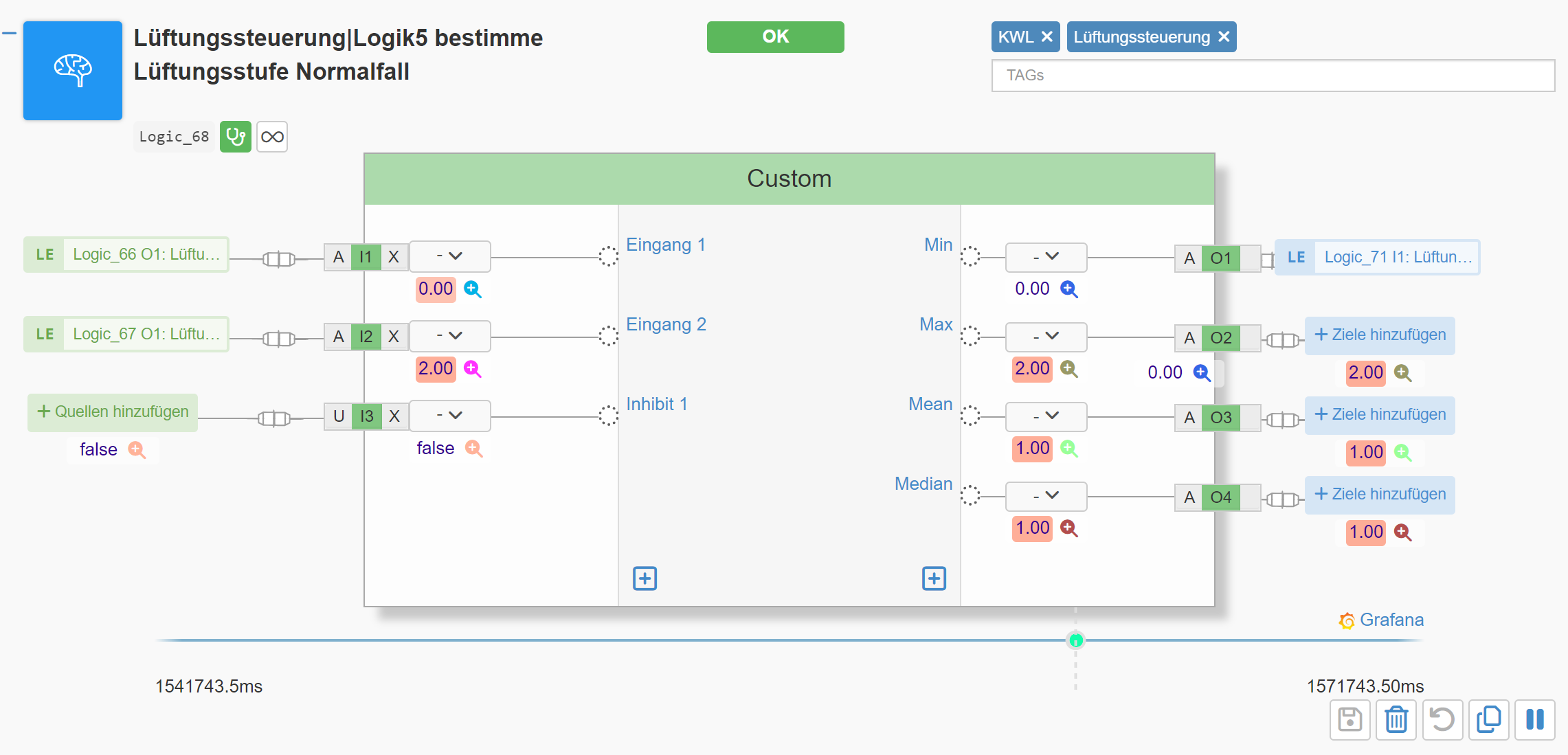Click the connector plug on I3 line
1568x755 pixels.
(x=274, y=418)
